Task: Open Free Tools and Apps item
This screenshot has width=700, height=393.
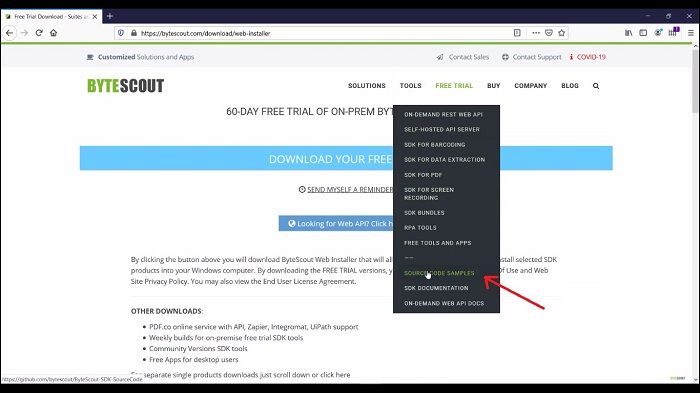Action: [438, 243]
